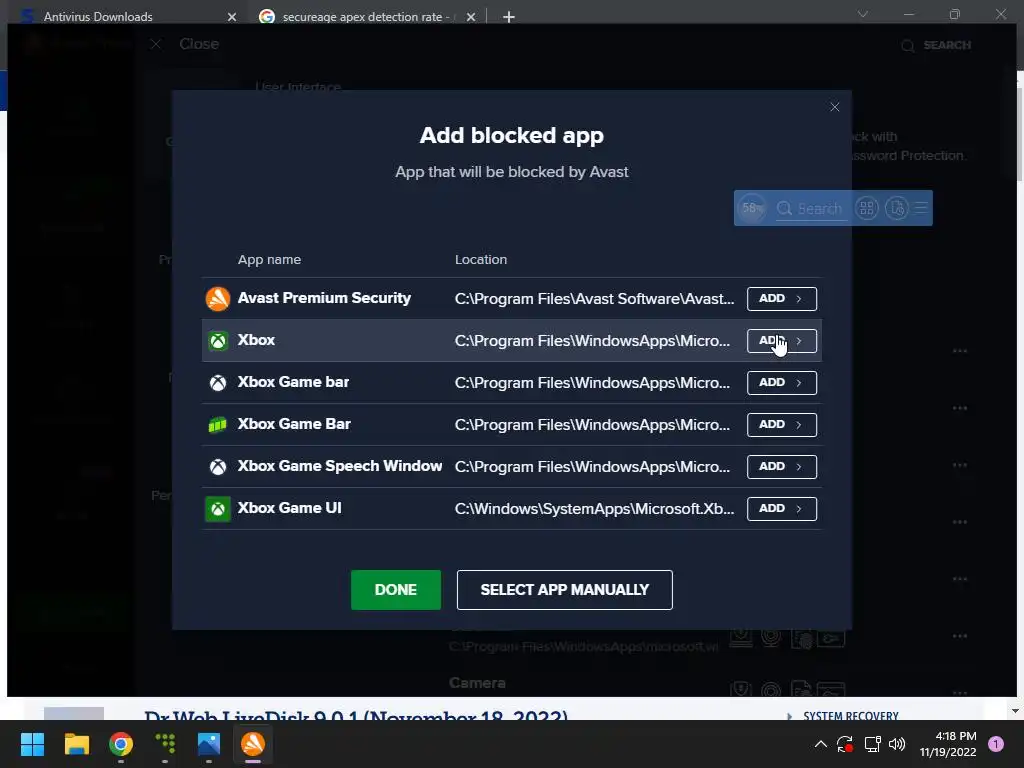Viewport: 1024px width, 768px height.
Task: Confirm with the green DONE button
Action: [x=396, y=590]
